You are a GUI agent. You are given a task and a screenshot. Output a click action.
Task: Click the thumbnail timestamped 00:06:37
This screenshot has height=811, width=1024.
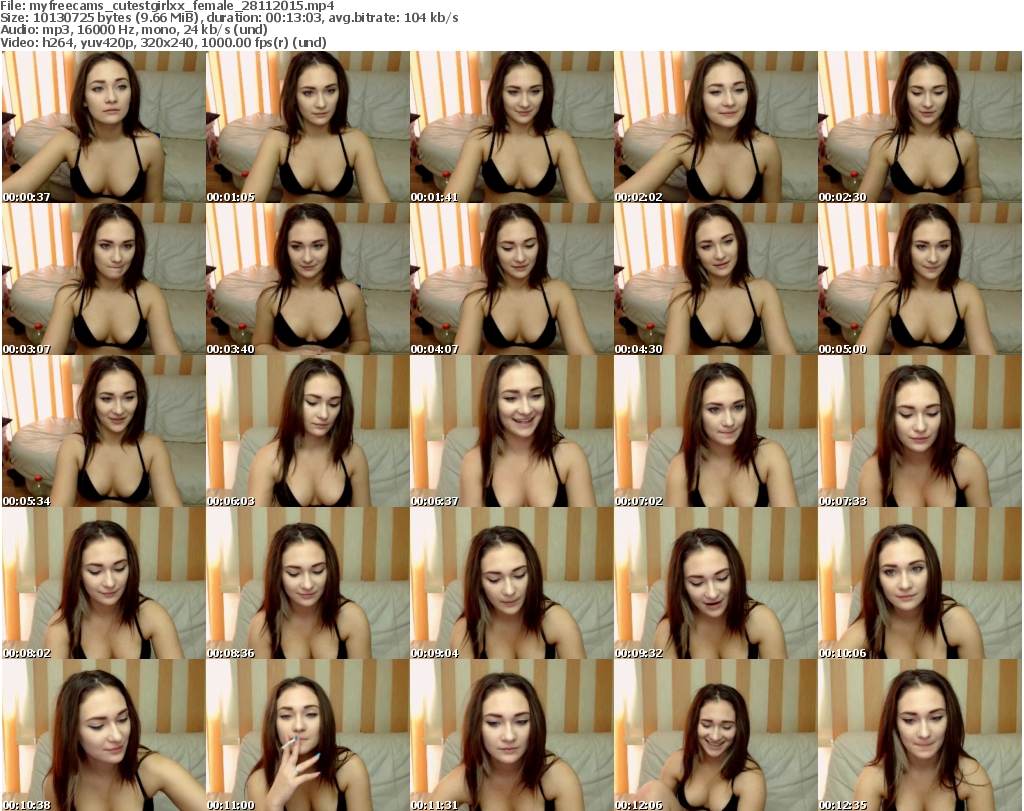coord(512,431)
